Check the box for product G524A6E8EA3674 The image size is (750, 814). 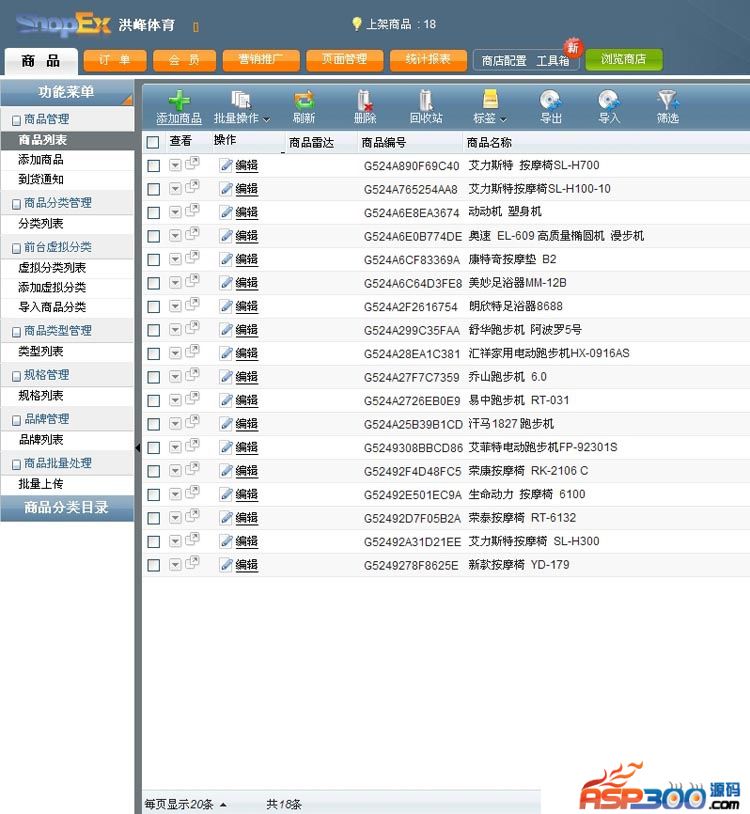click(153, 213)
